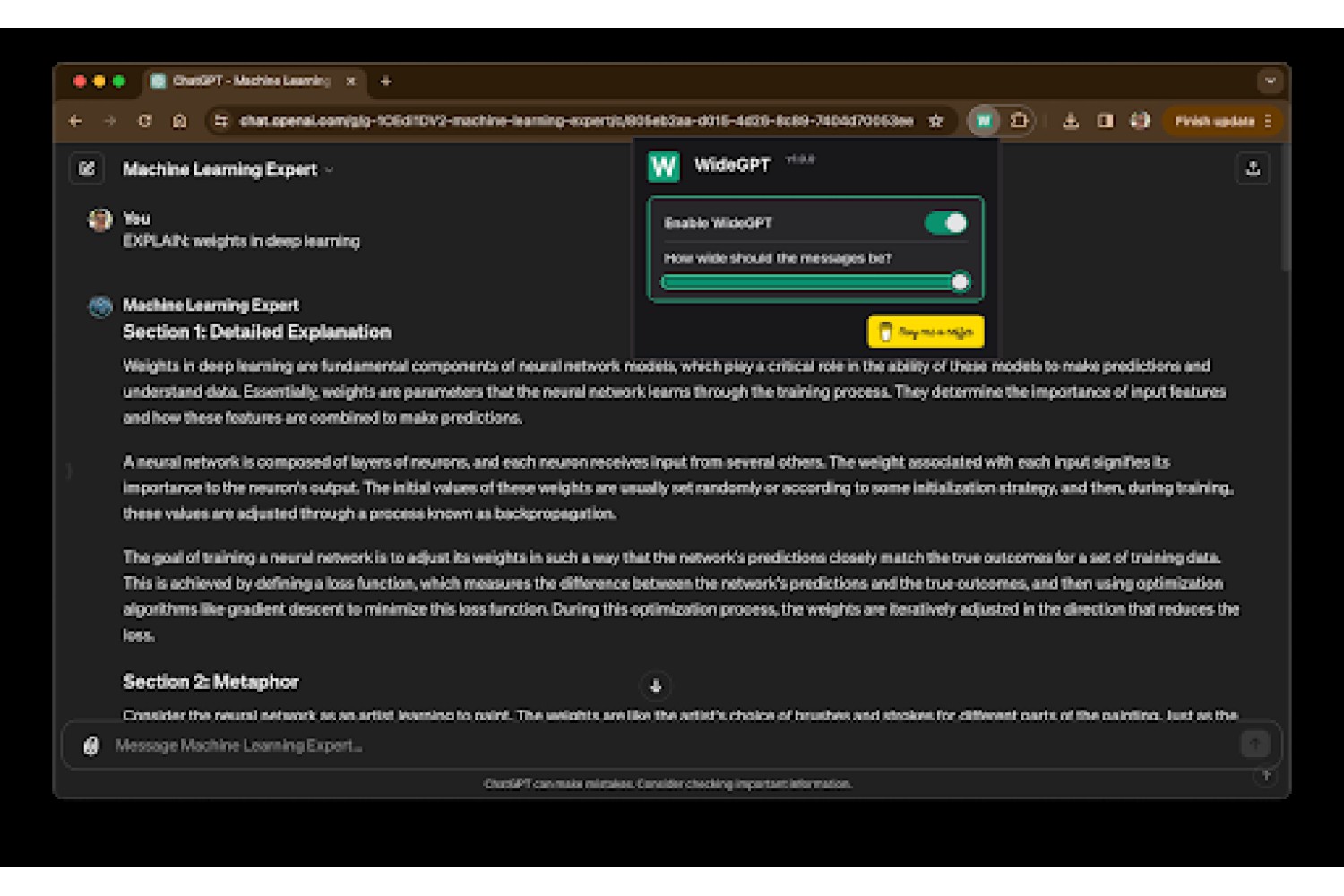The width and height of the screenshot is (1344, 896).
Task: Open browser Downloads
Action: (x=1070, y=121)
